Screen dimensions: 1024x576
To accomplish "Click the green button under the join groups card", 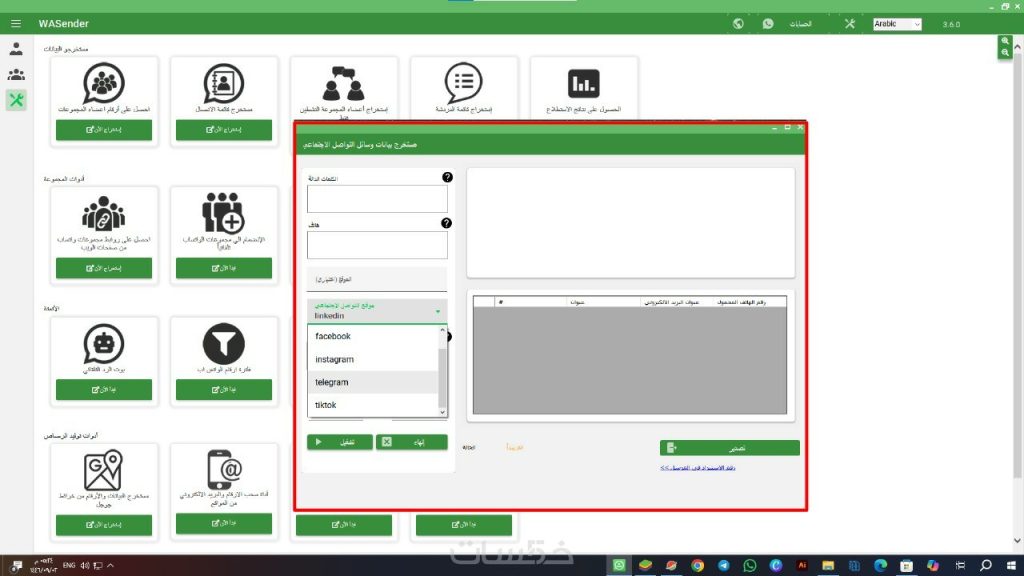I will tap(223, 268).
